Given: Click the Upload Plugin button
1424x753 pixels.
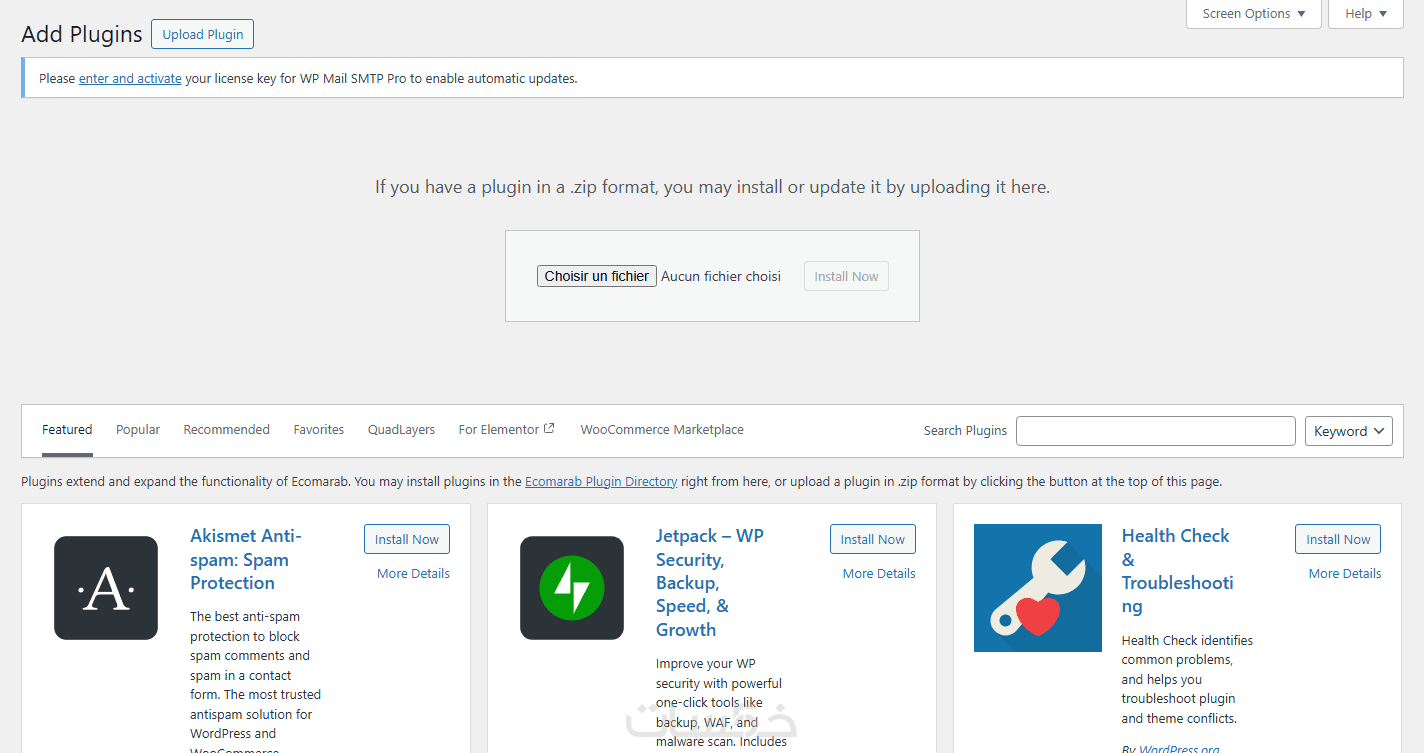Looking at the screenshot, I should click(203, 34).
